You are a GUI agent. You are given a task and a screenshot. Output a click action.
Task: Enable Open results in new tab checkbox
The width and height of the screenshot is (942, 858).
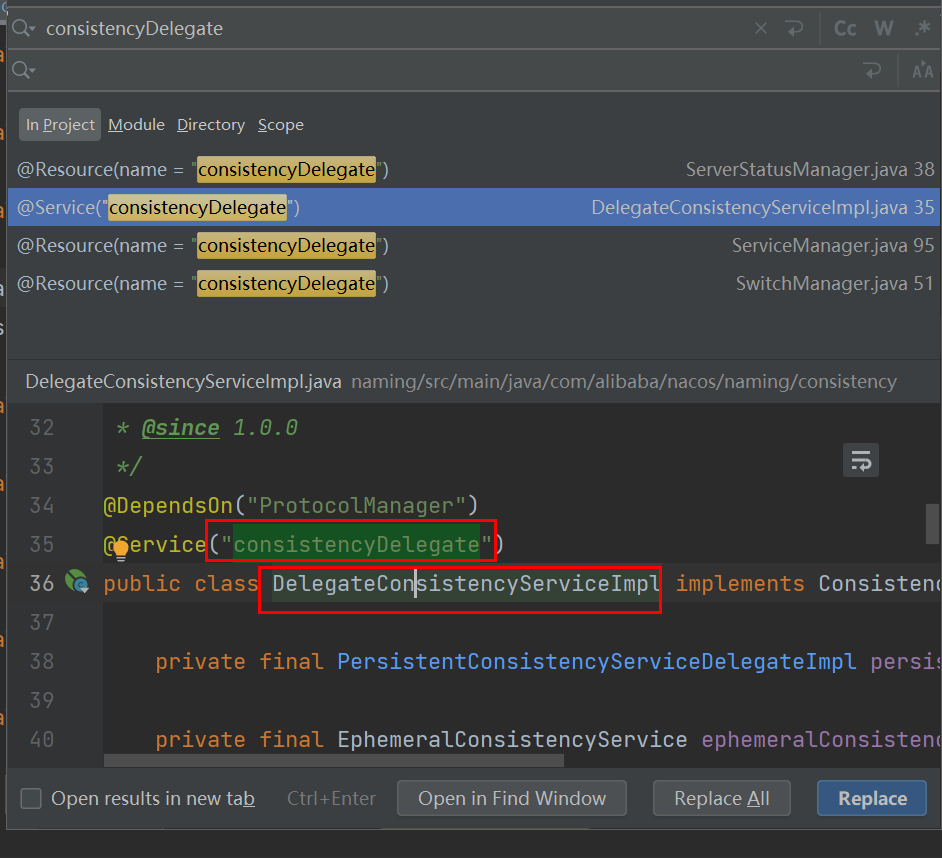31,799
